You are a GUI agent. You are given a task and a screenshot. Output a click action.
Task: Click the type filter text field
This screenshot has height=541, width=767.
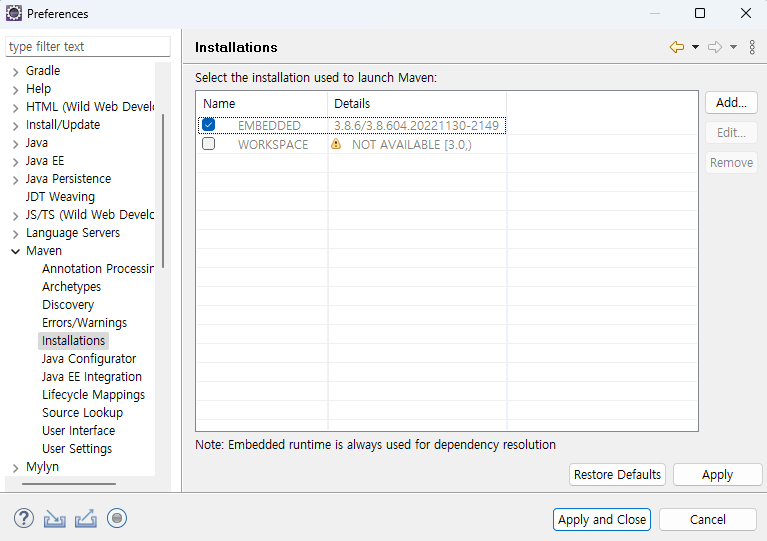tap(88, 46)
